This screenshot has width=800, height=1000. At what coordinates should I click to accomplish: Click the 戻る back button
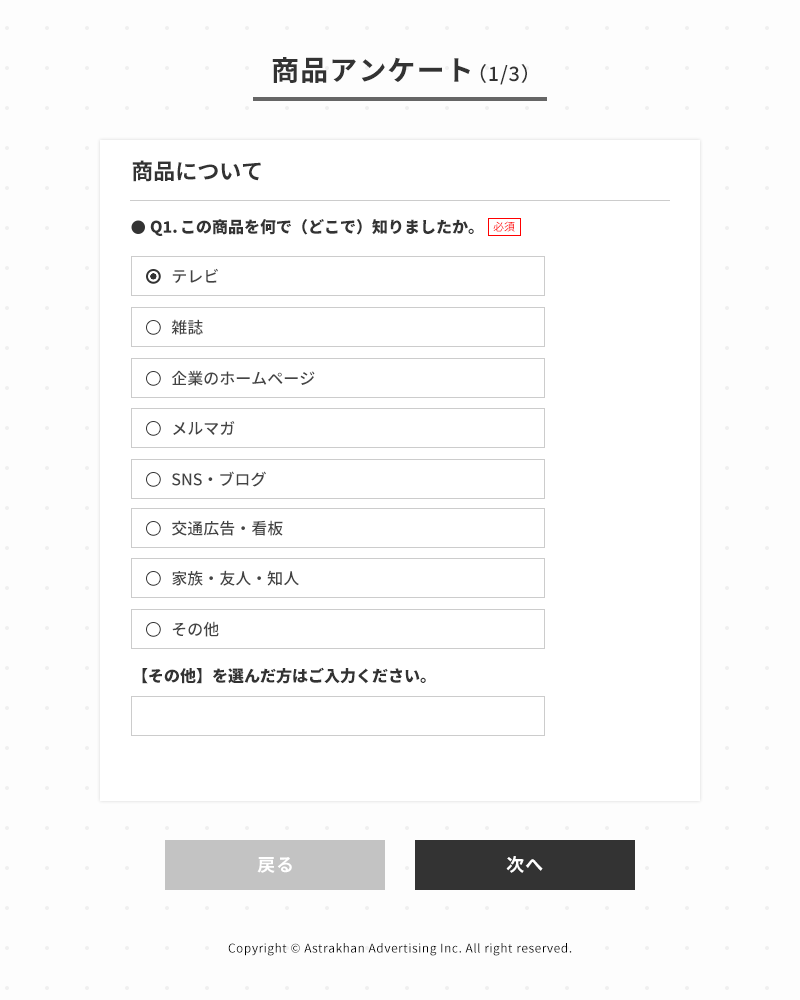coord(275,865)
